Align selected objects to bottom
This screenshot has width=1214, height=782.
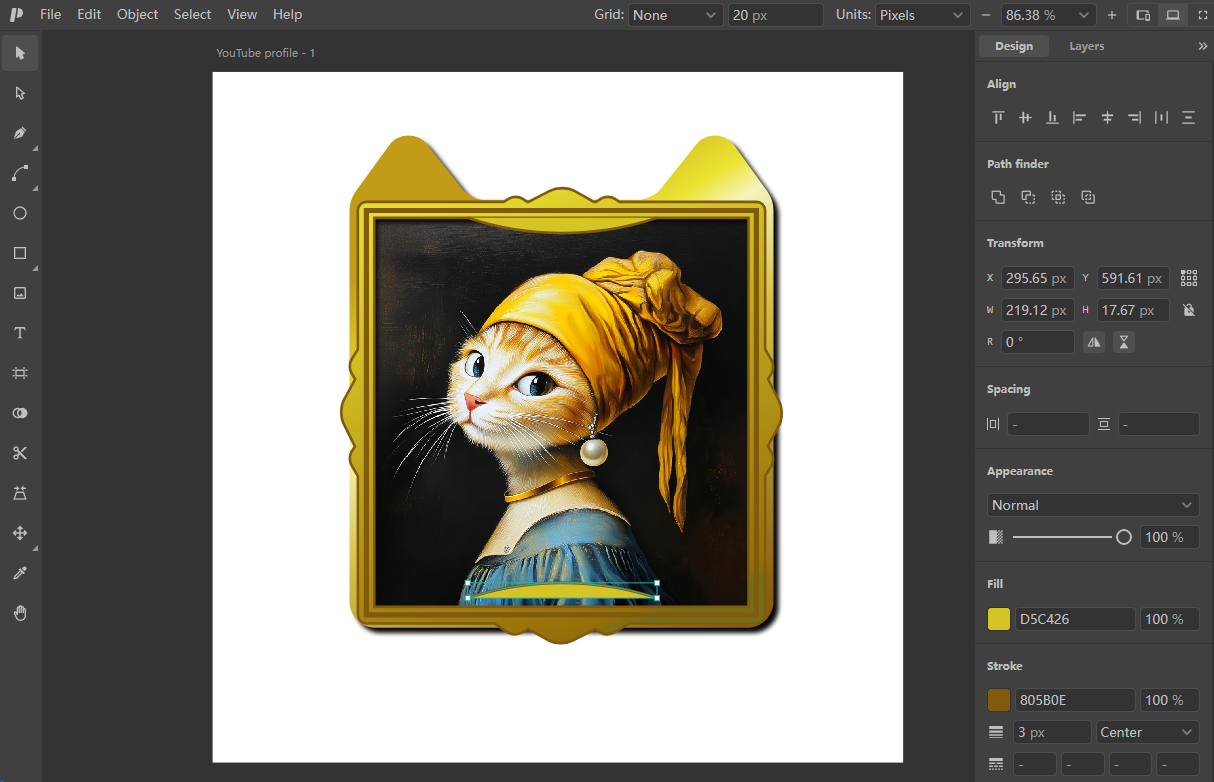[1052, 117]
